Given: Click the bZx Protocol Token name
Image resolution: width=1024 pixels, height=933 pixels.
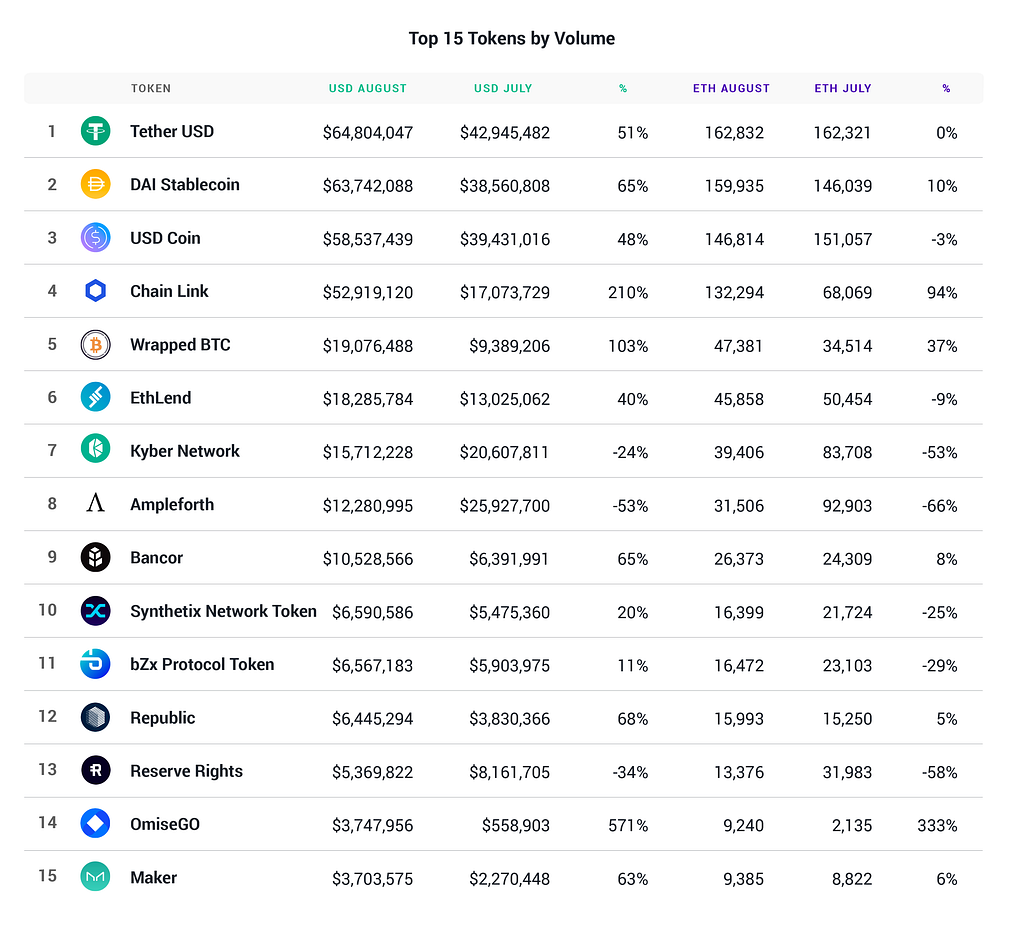Looking at the screenshot, I should (x=202, y=664).
